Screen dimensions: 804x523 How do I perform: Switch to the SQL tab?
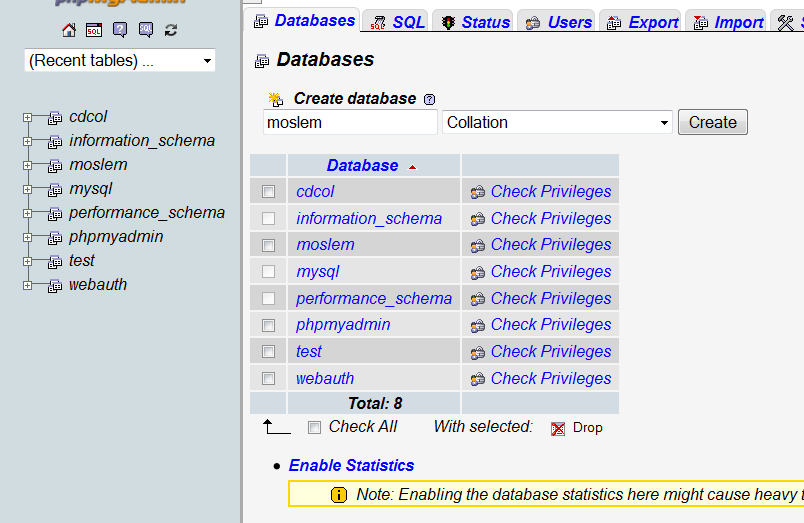pyautogui.click(x=397, y=22)
